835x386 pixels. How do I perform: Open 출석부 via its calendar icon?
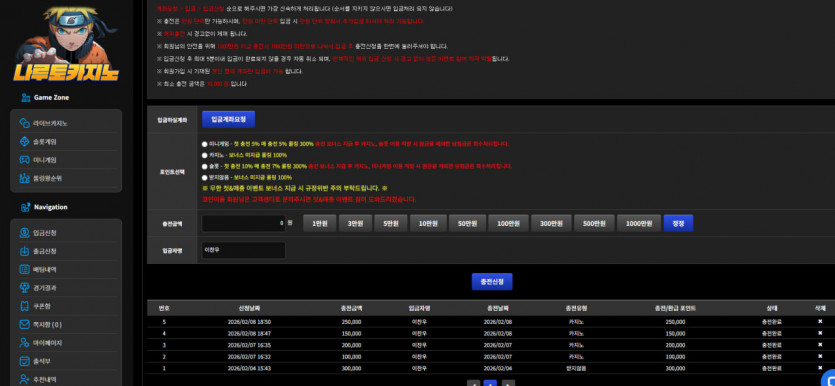pos(24,361)
